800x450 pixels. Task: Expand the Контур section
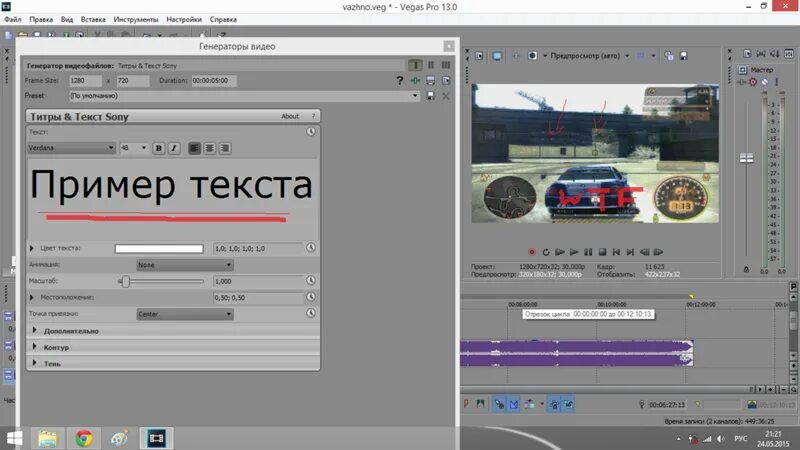[35, 347]
